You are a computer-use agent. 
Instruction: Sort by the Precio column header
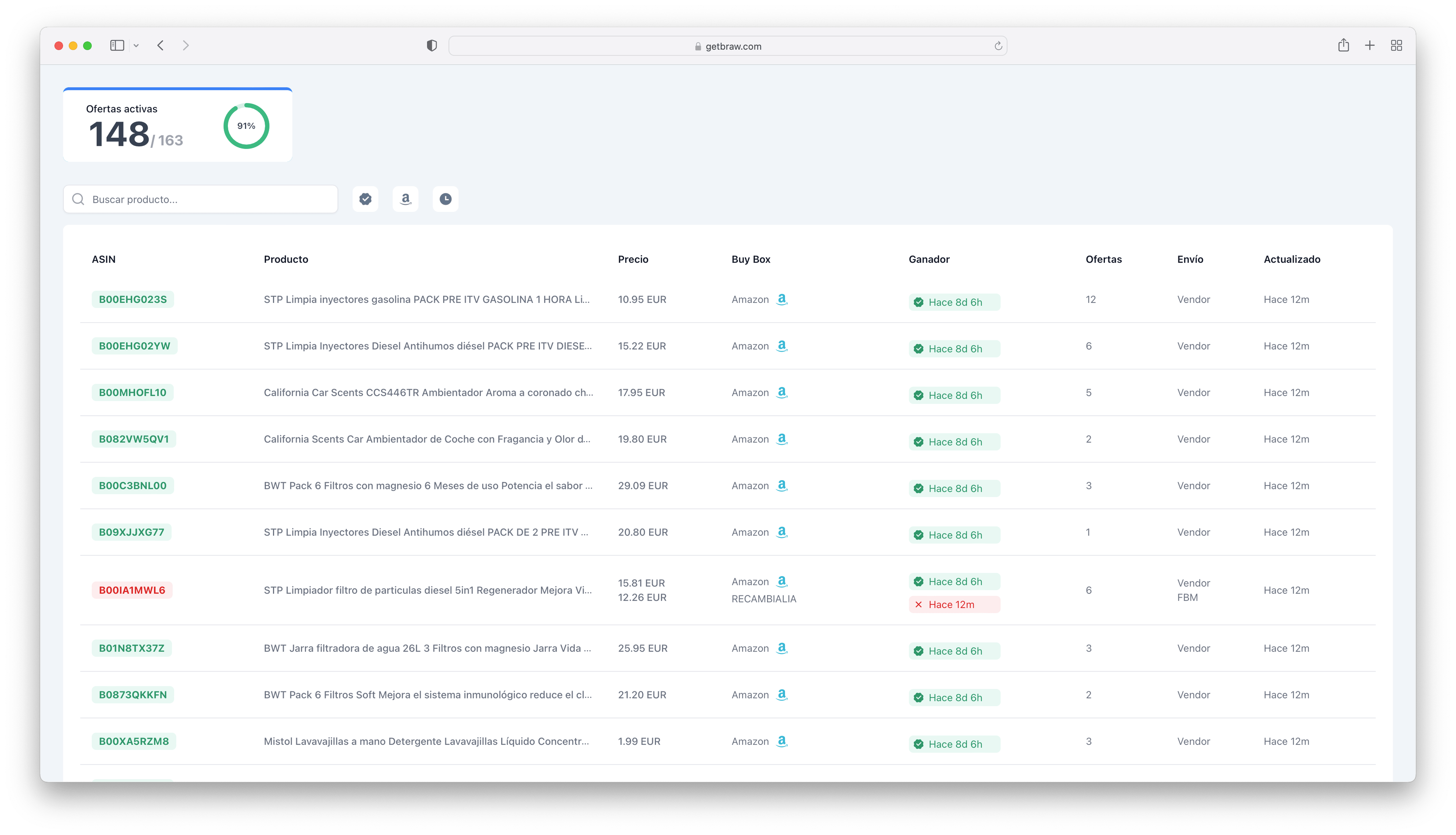tap(633, 259)
